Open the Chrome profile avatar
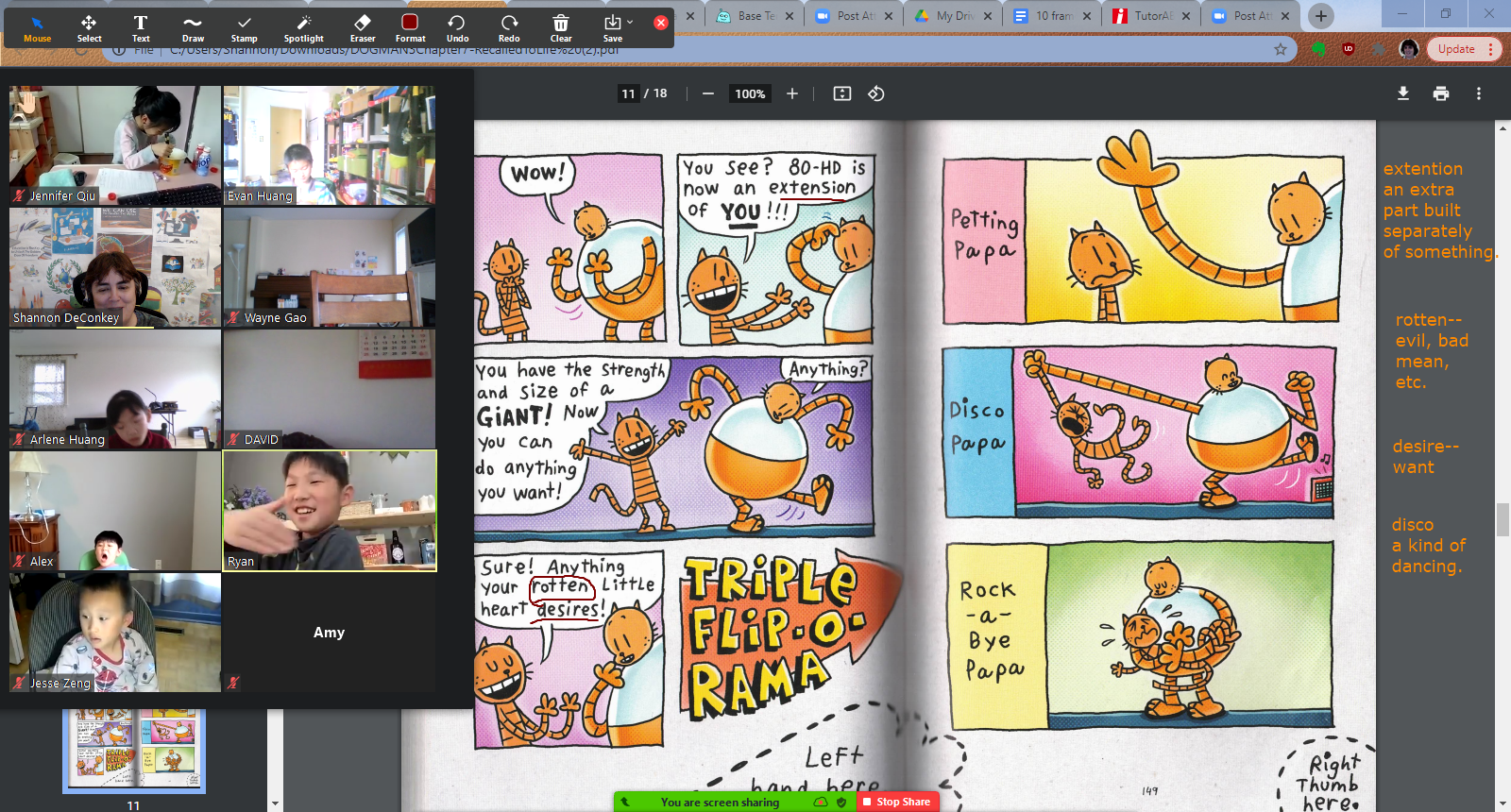The height and width of the screenshot is (812, 1511). tap(1409, 49)
